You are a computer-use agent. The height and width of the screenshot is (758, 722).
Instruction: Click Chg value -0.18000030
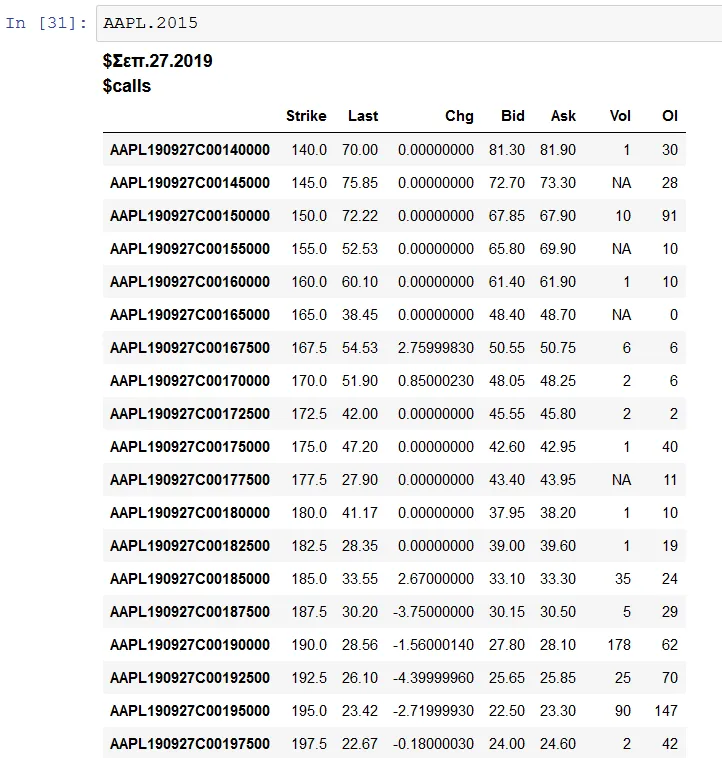click(433, 743)
